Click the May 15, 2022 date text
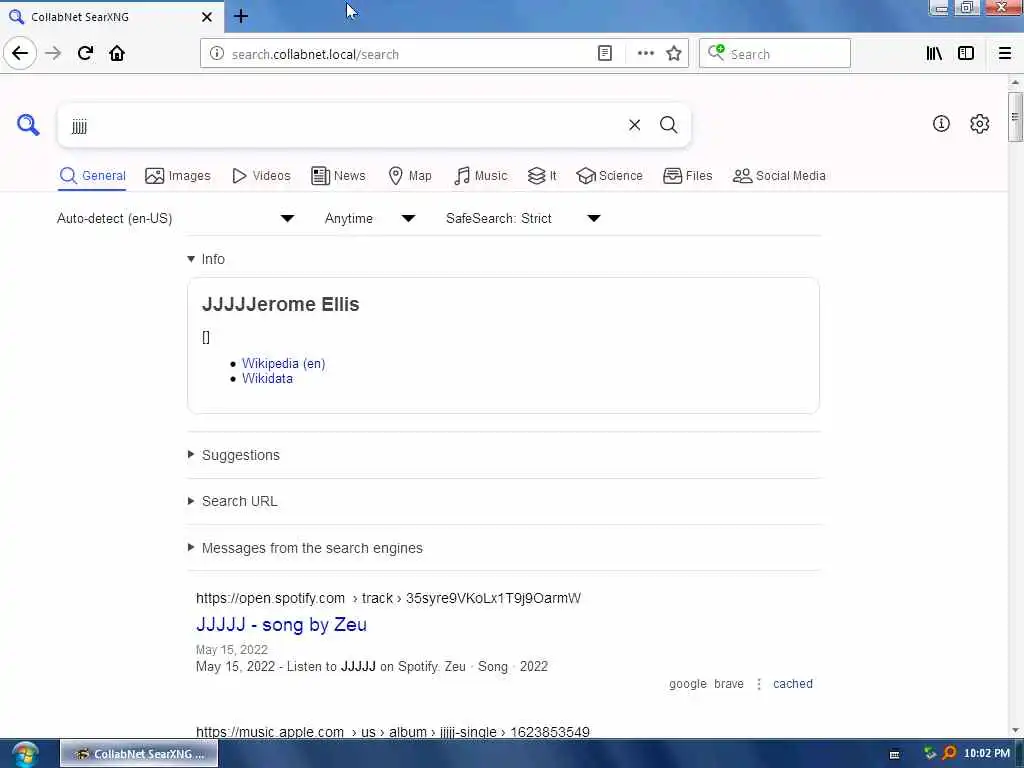 click(x=232, y=650)
